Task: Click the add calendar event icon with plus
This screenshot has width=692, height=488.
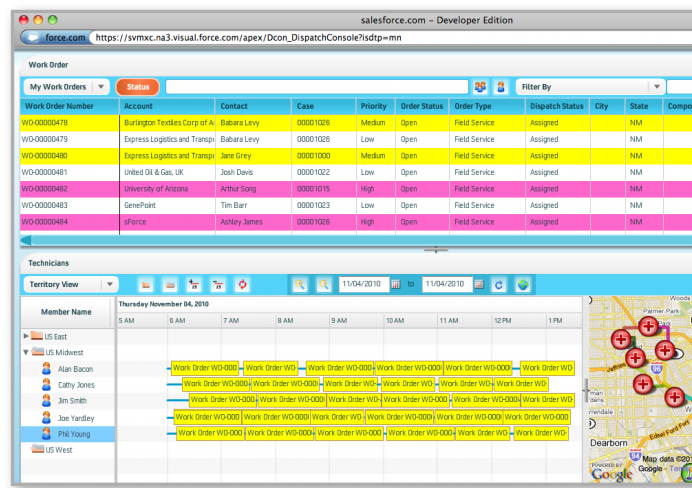Action: (x=194, y=285)
